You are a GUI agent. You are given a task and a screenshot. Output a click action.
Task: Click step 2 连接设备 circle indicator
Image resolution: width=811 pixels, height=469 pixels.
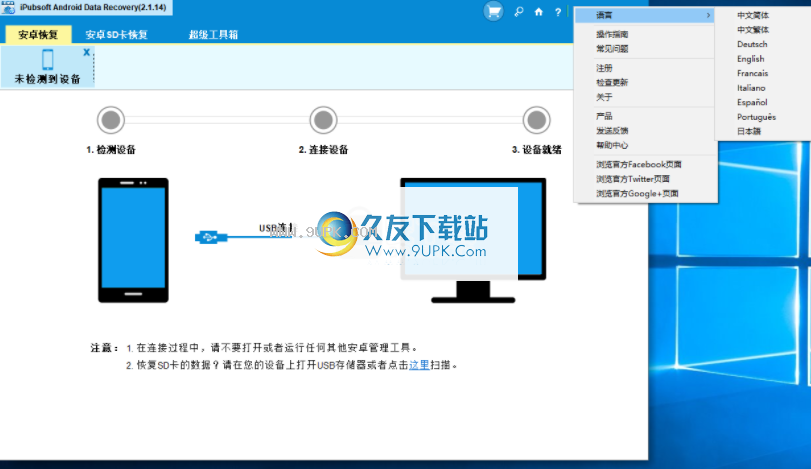323,120
